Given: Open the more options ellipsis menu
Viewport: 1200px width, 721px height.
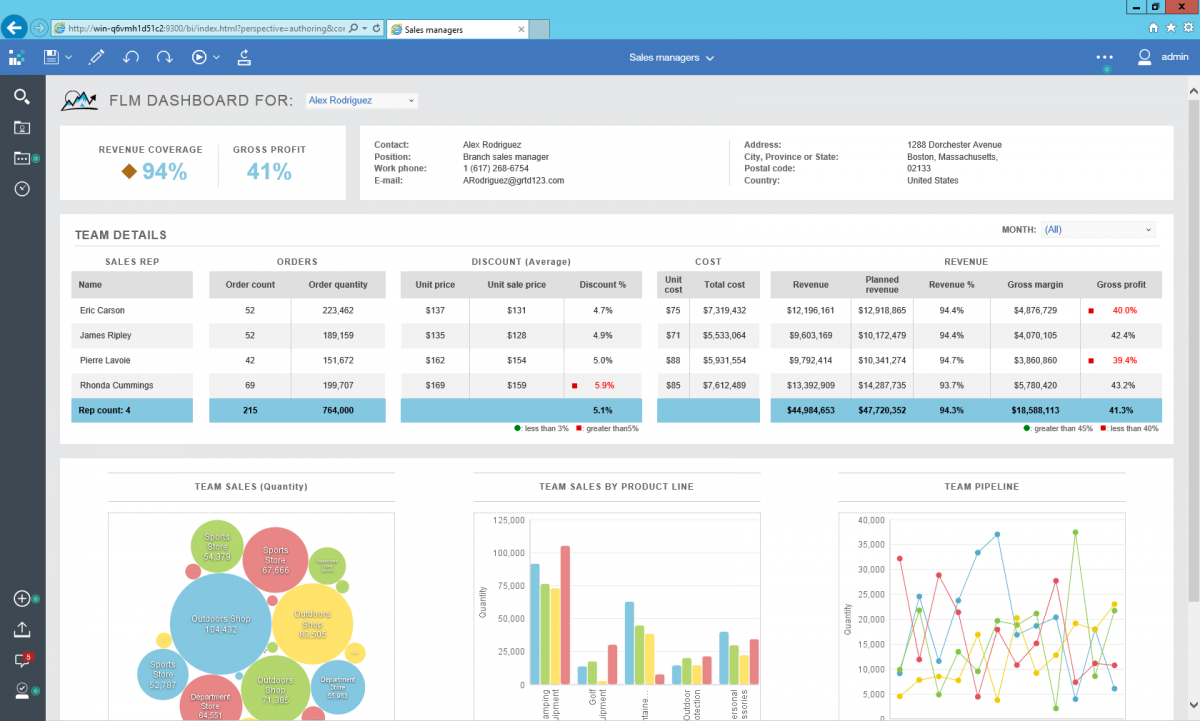Looking at the screenshot, I should pos(1104,57).
